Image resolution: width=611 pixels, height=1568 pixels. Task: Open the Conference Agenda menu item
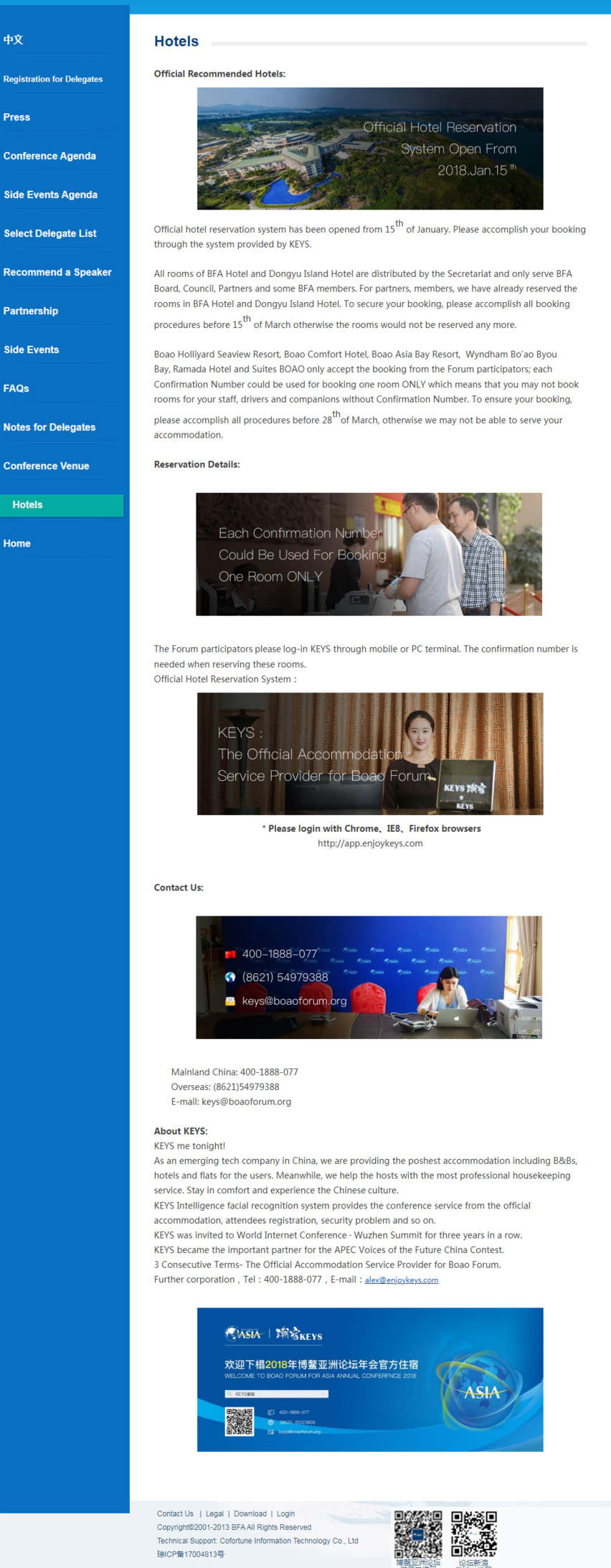(49, 156)
